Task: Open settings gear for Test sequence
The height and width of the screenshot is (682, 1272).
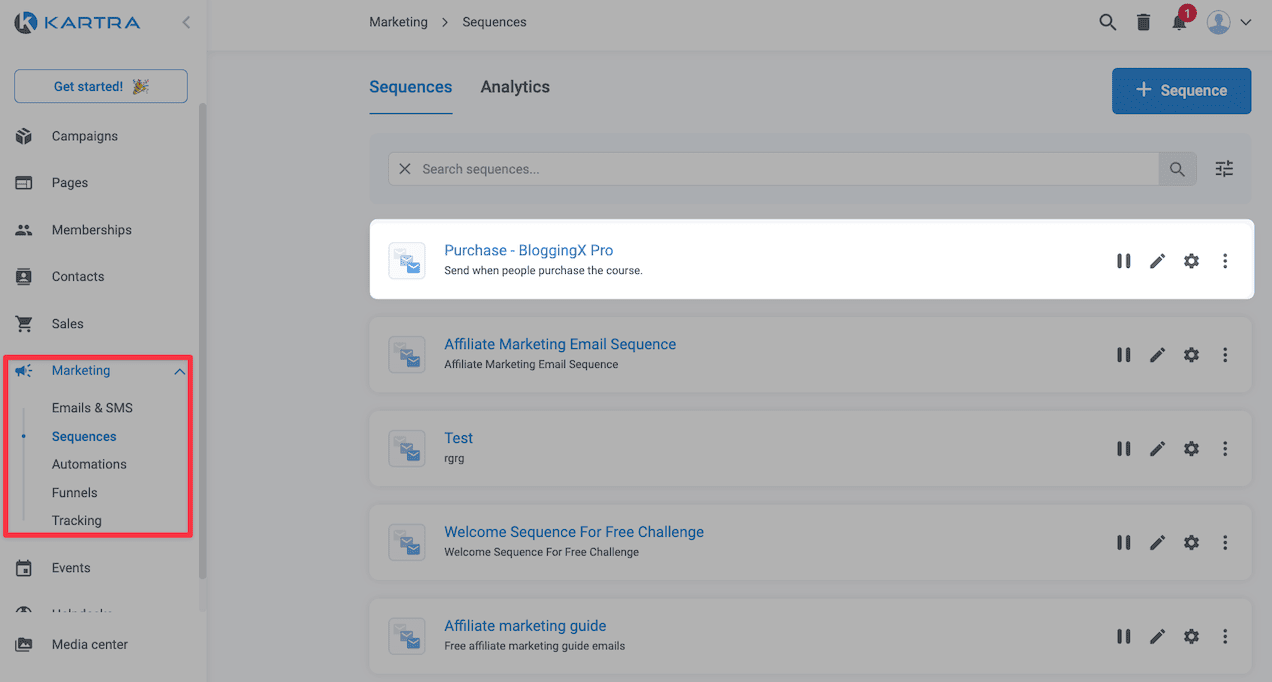Action: pos(1191,449)
